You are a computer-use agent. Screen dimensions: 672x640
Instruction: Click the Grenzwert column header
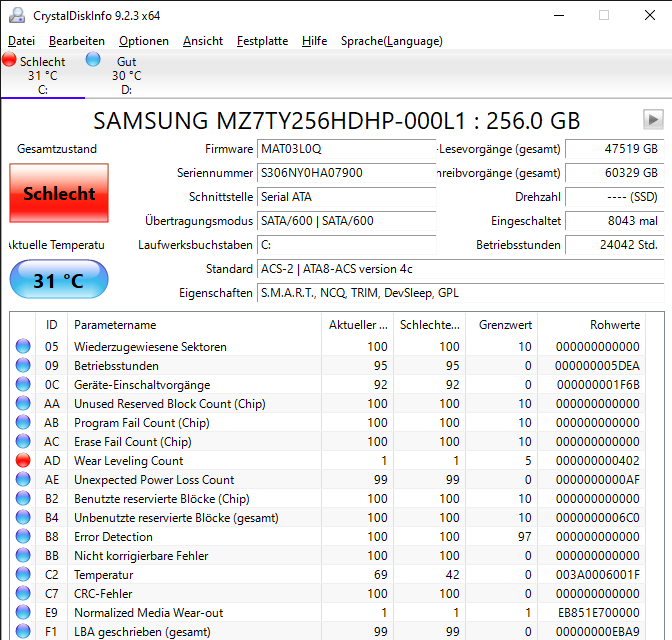coord(501,325)
